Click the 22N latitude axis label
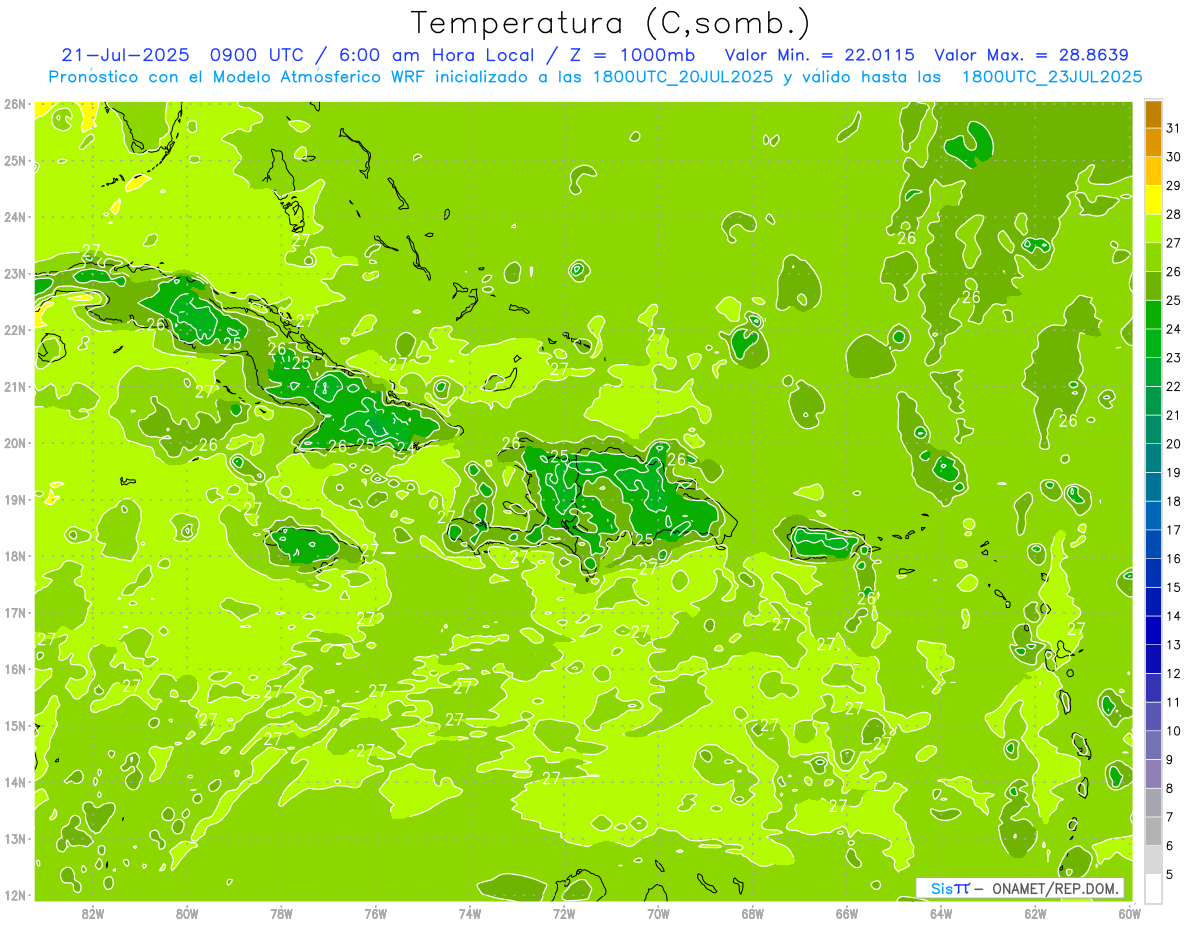The width and height of the screenshot is (1200, 927). point(14,330)
